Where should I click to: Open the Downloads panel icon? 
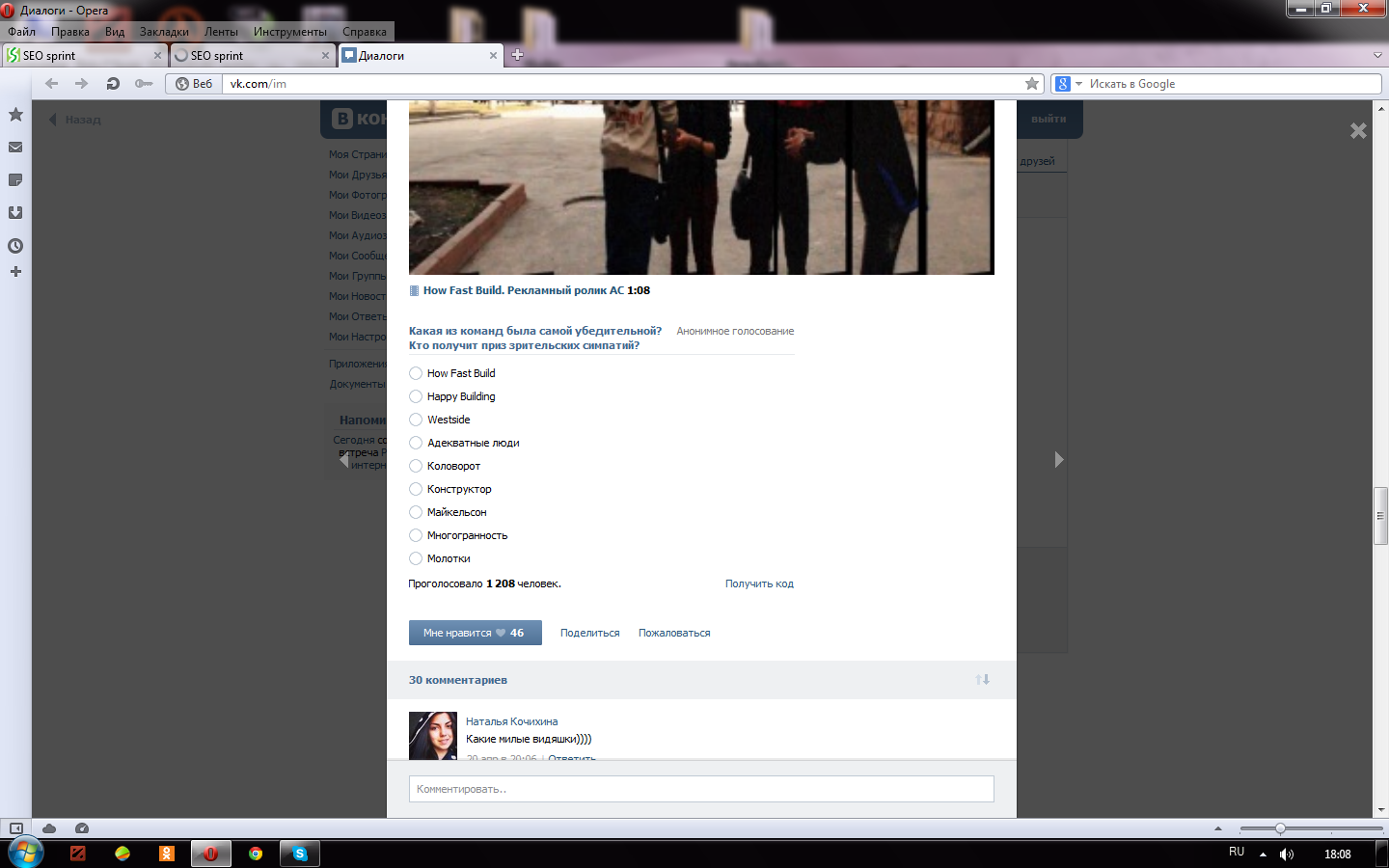15,213
